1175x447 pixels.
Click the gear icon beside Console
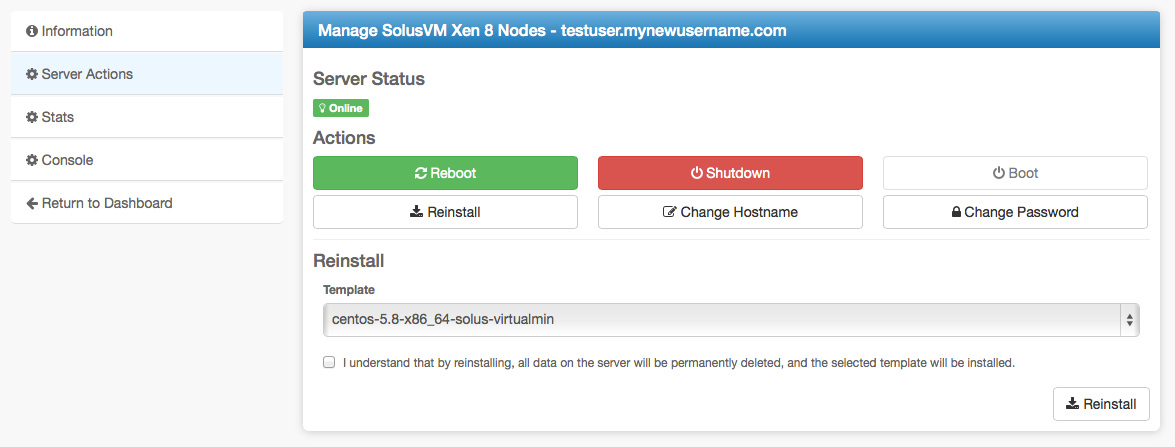point(32,160)
